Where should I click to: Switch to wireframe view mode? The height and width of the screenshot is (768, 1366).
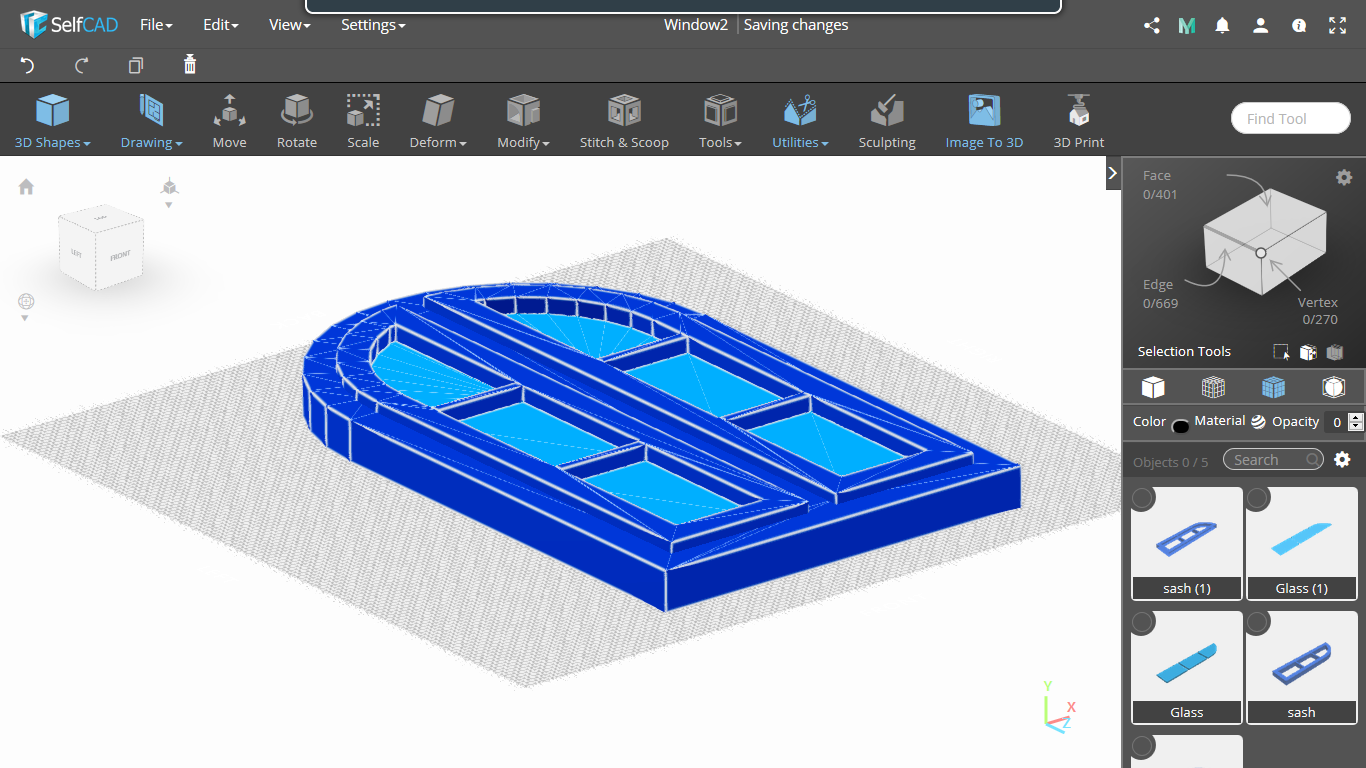coord(1213,387)
